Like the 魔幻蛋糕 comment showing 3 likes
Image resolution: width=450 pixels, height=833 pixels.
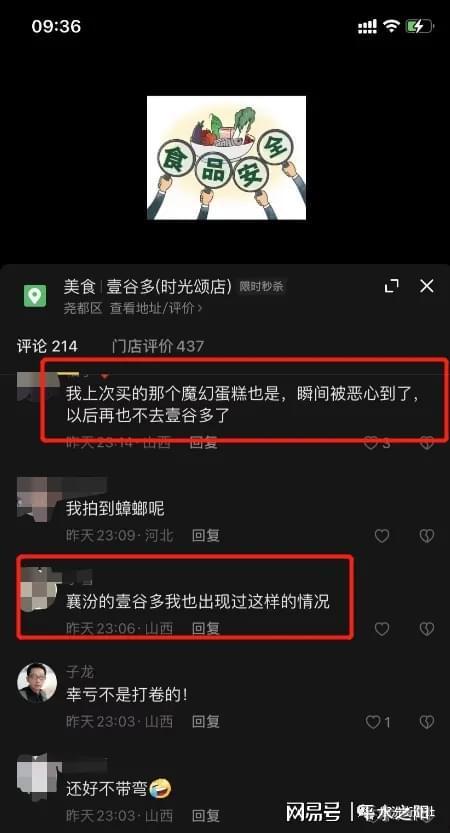coord(378,443)
